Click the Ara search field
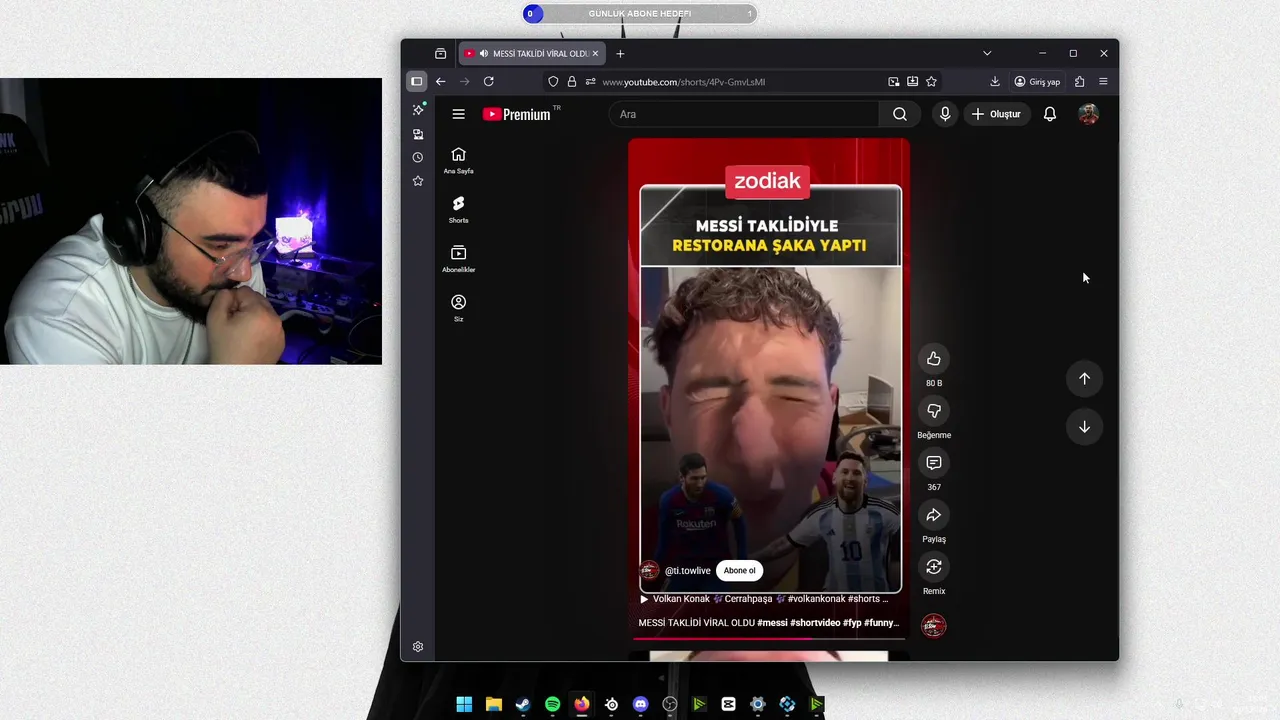 coord(744,114)
